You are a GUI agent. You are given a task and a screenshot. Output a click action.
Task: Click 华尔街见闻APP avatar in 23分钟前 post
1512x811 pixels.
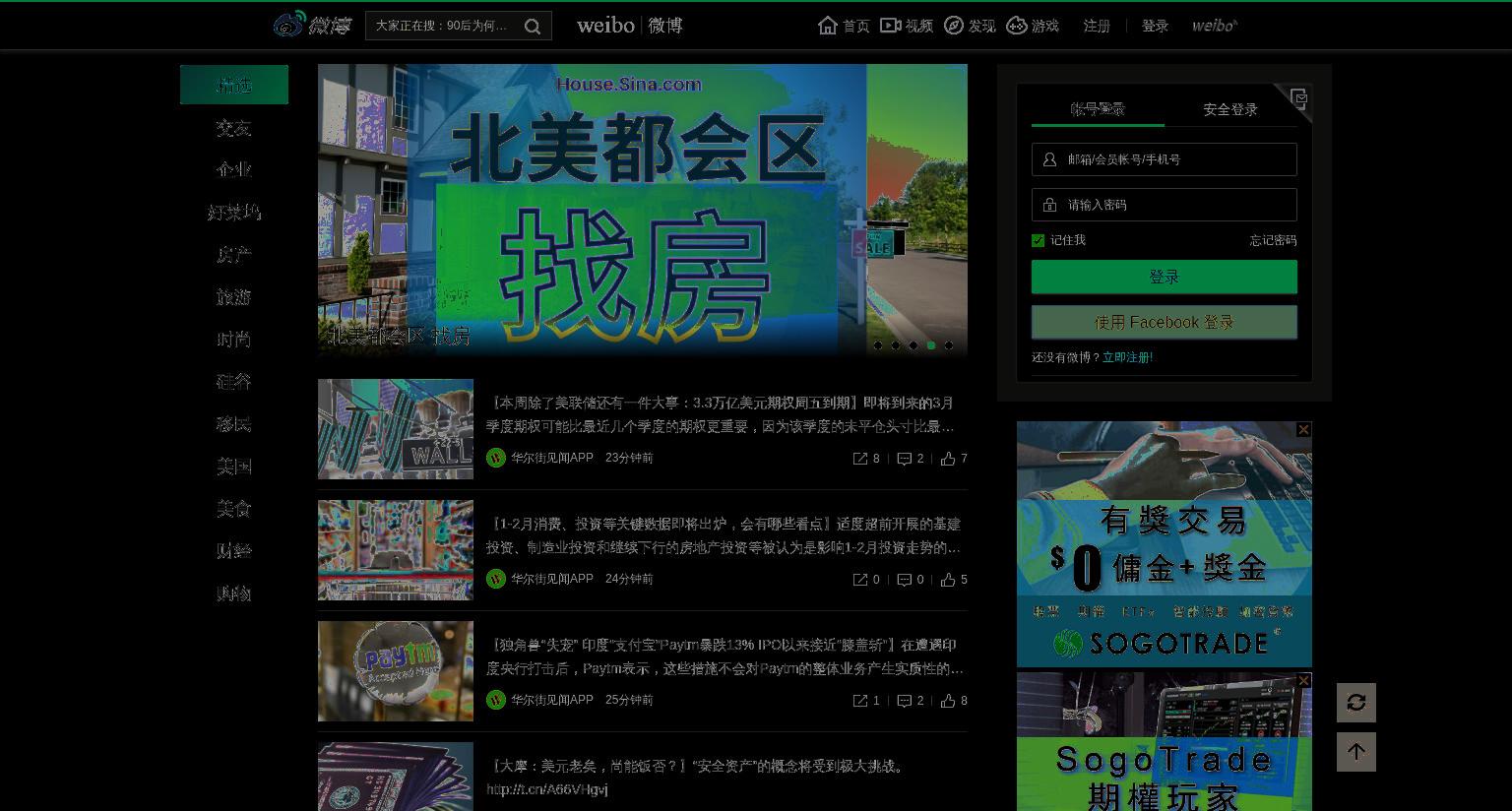pos(496,458)
